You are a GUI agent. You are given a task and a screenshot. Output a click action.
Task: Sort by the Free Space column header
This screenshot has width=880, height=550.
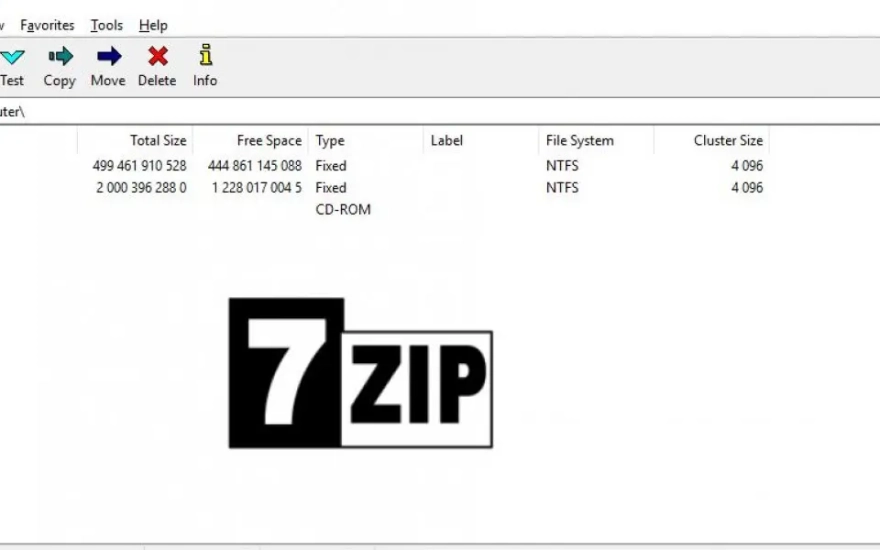[268, 141]
